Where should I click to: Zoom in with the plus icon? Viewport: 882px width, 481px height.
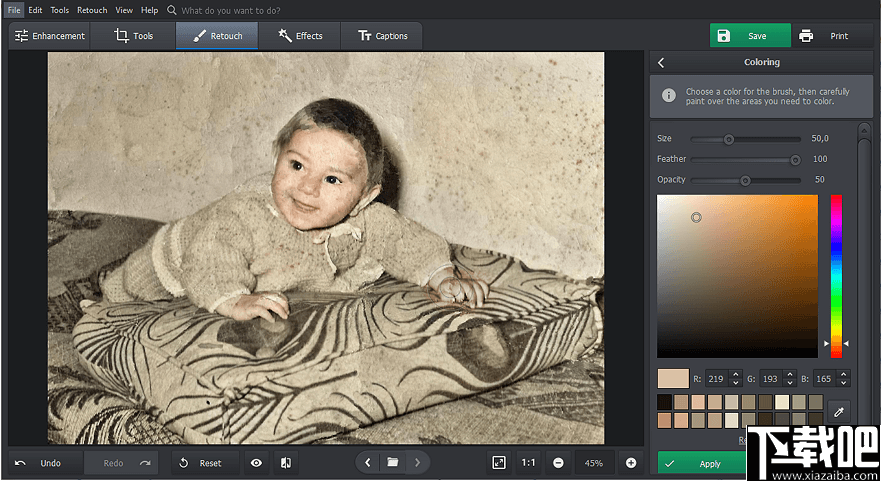pos(631,463)
